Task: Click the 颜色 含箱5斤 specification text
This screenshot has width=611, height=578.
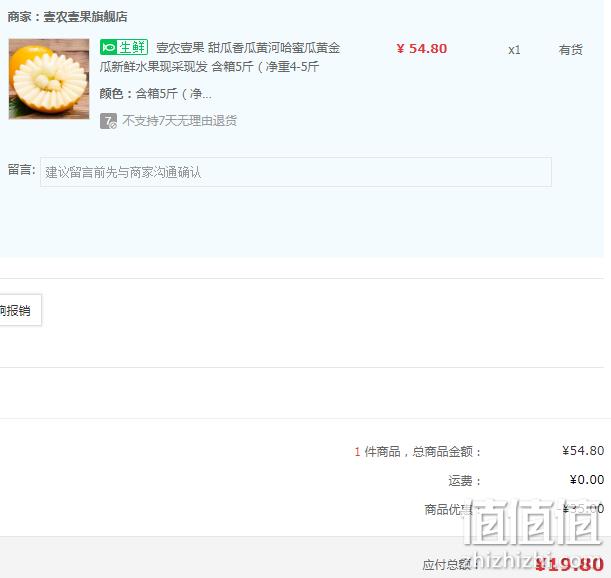Action: coord(155,94)
